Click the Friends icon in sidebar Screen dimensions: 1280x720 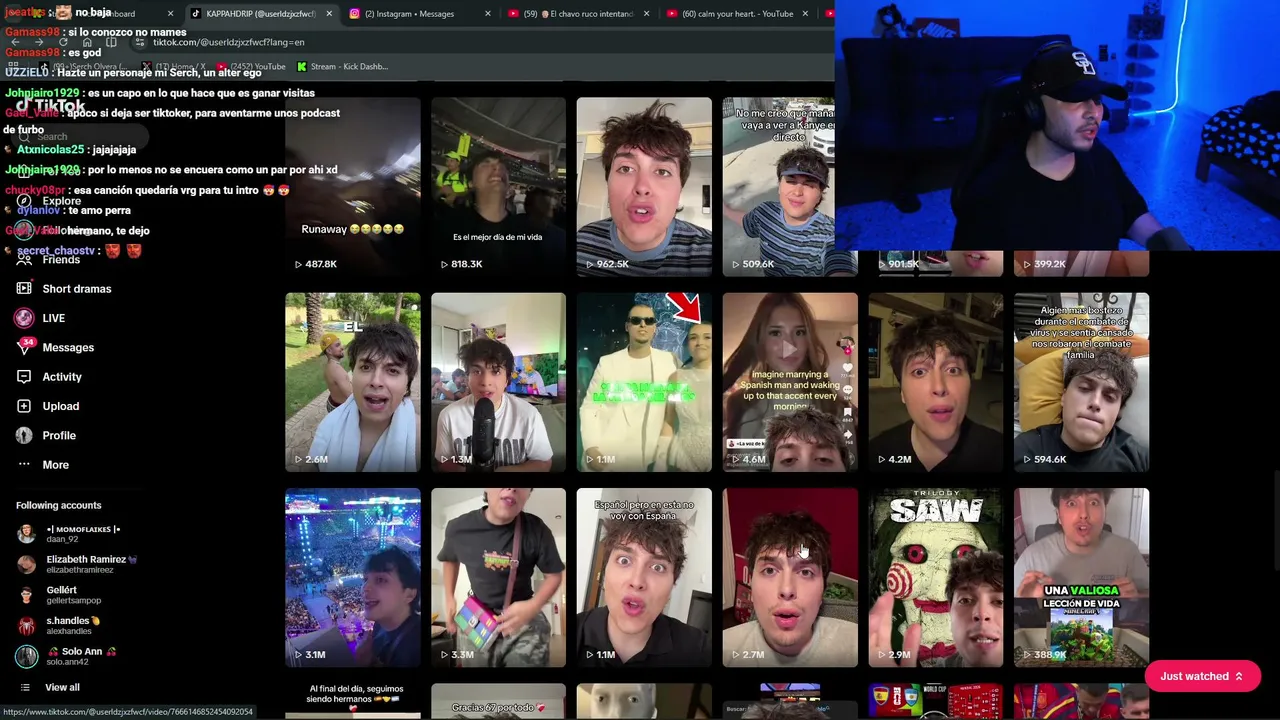(x=24, y=260)
